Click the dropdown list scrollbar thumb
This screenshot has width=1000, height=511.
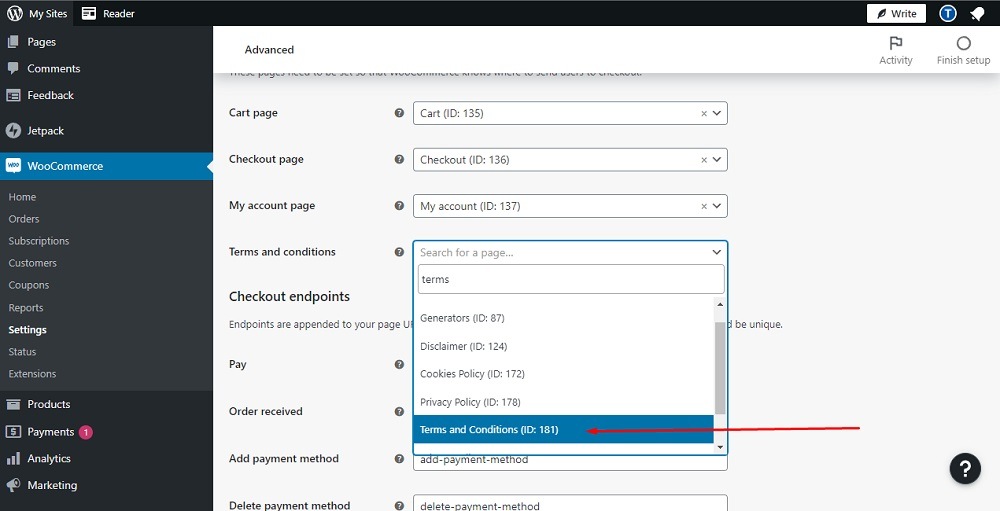(720, 368)
